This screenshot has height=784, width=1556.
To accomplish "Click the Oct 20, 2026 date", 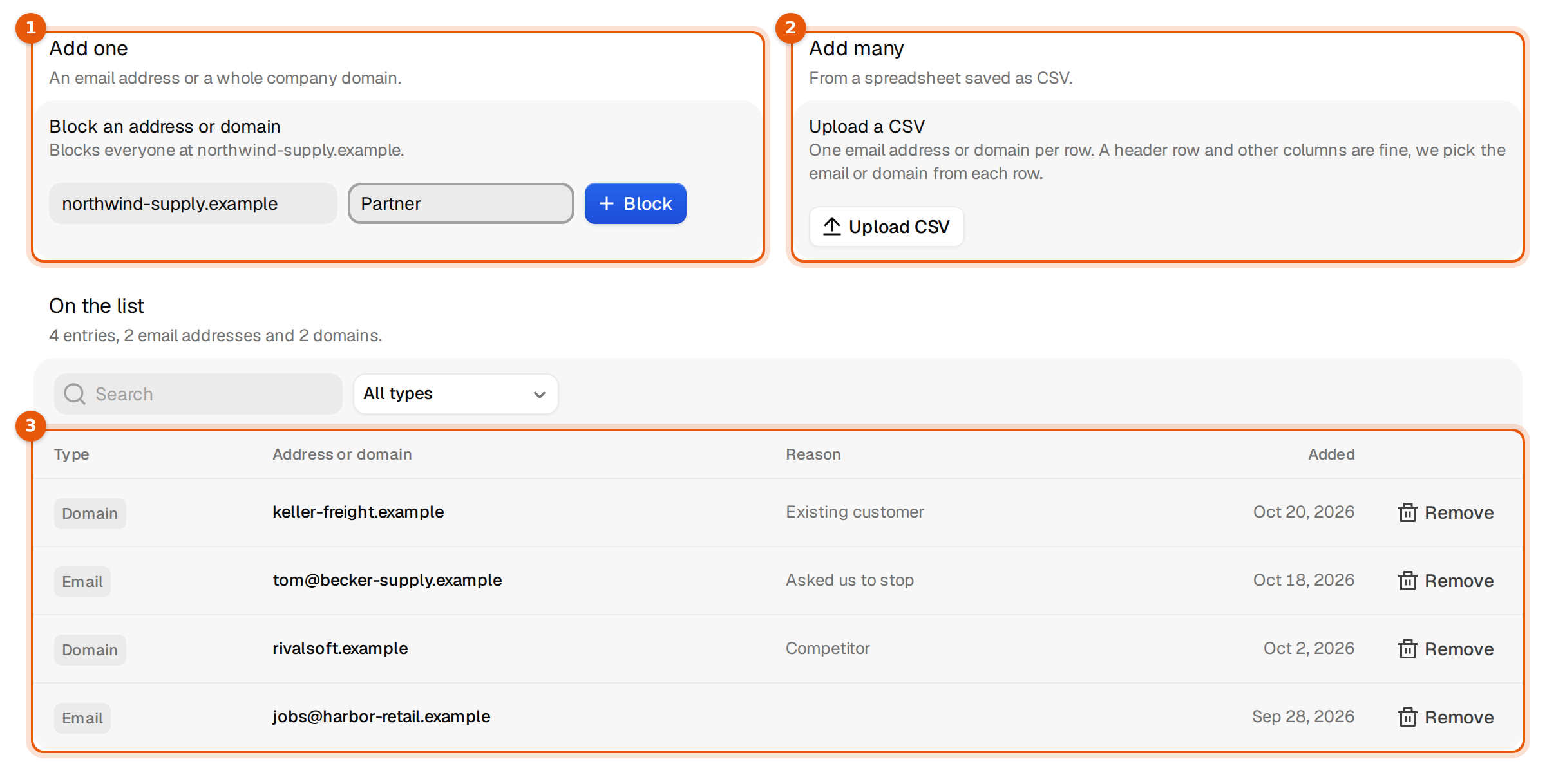I will [x=1304, y=512].
